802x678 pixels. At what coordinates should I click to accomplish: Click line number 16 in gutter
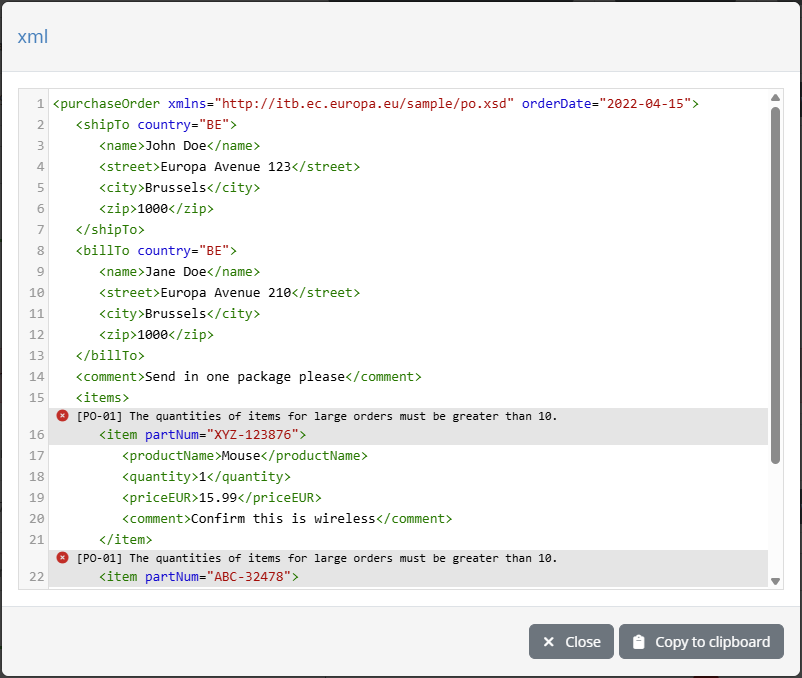[x=36, y=435]
